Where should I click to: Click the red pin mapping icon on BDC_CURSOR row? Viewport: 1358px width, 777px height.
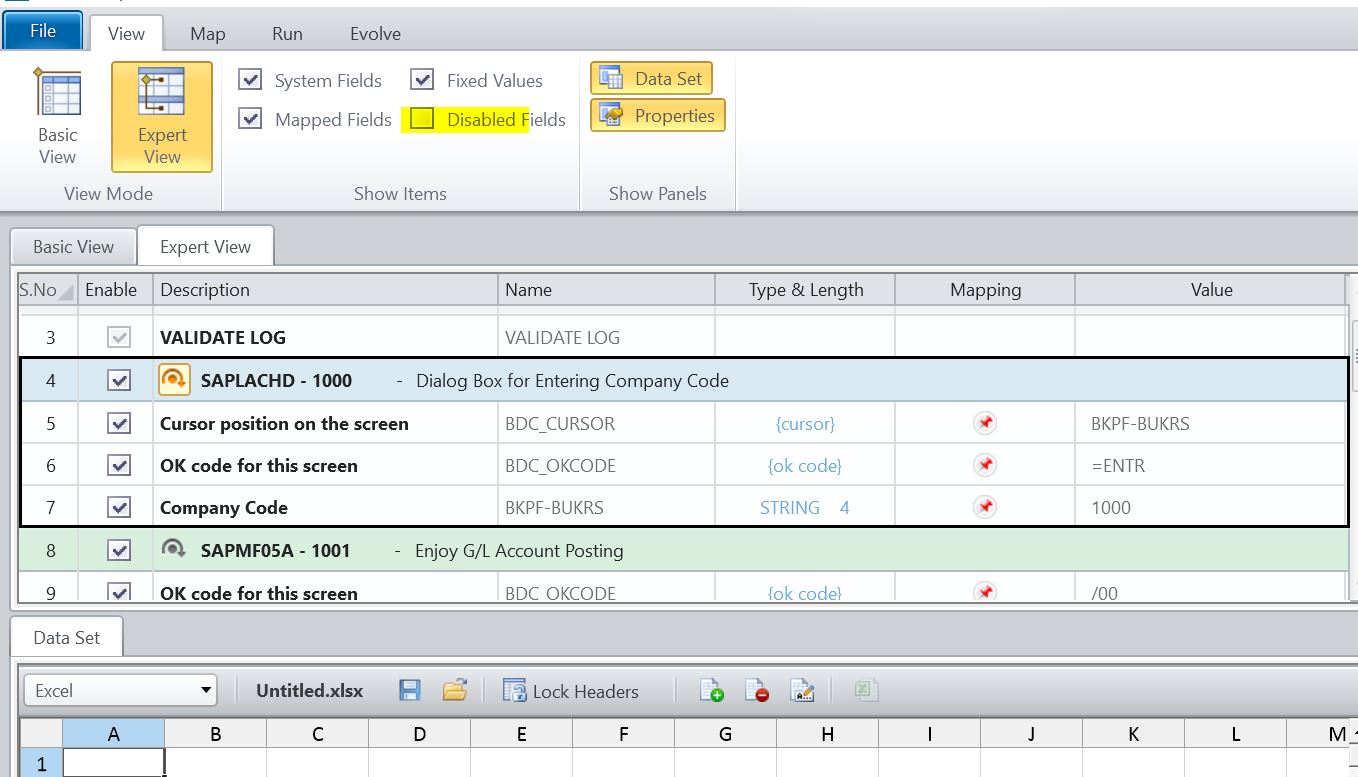click(984, 423)
